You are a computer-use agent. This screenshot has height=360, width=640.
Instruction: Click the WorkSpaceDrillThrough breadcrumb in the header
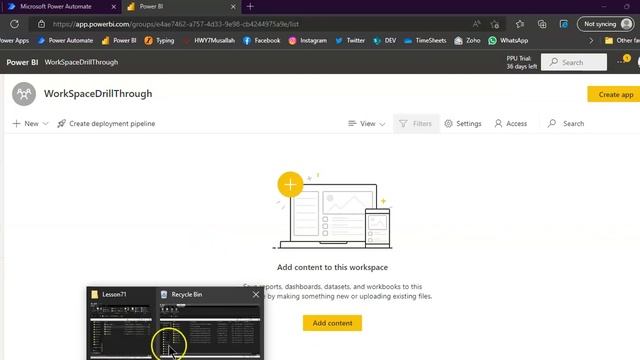click(81, 62)
